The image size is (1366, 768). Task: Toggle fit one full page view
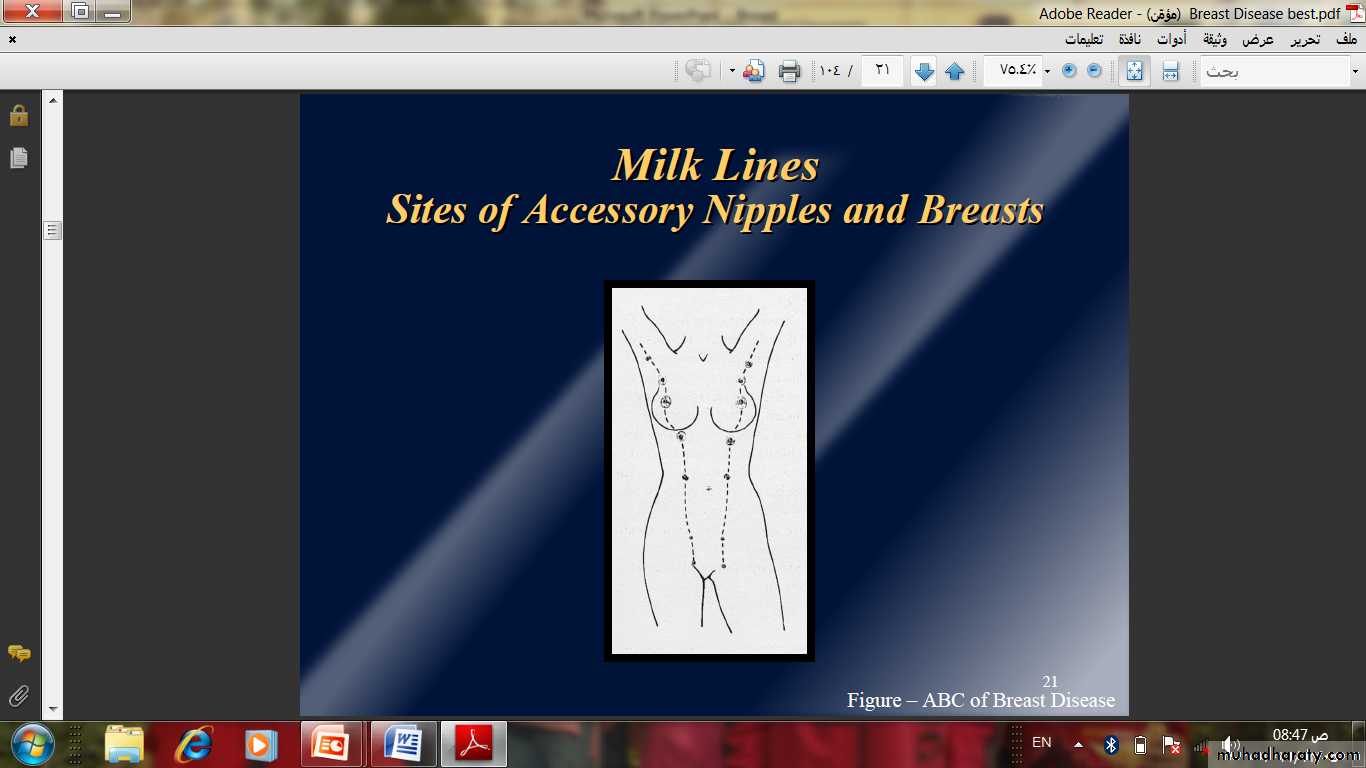[x=1134, y=71]
